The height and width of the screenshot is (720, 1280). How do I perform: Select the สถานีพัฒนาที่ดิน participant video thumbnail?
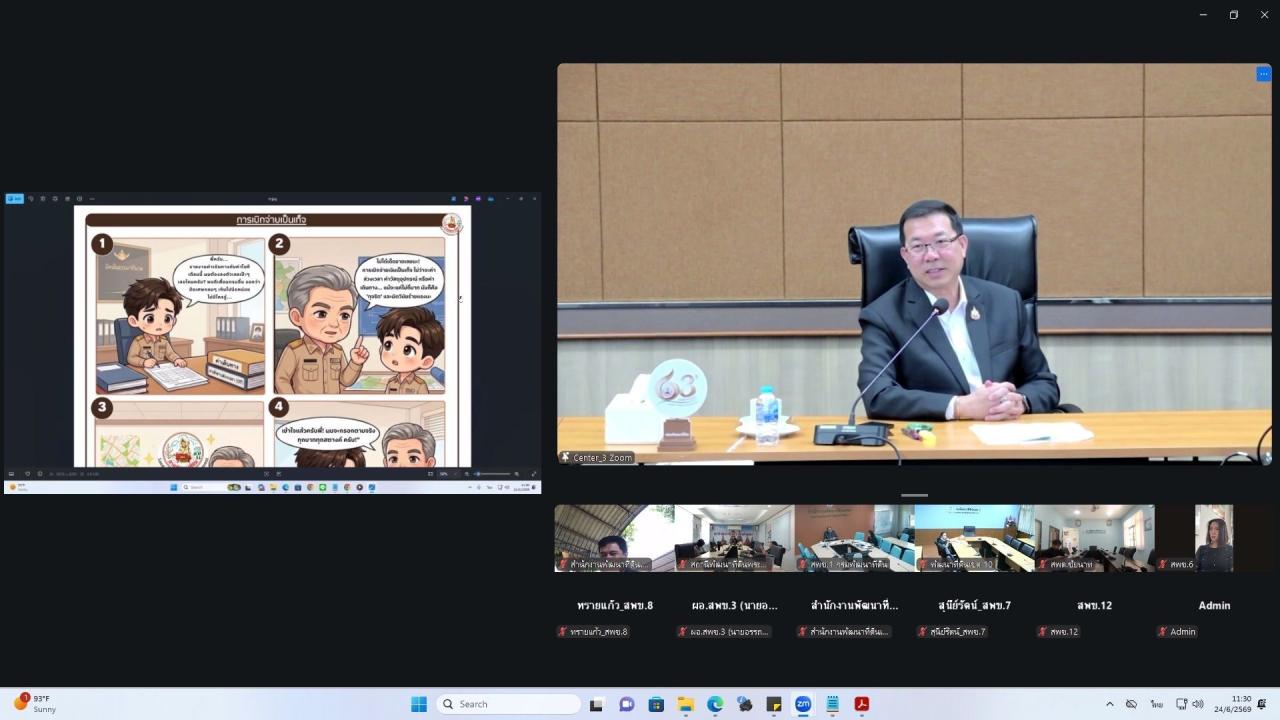734,538
